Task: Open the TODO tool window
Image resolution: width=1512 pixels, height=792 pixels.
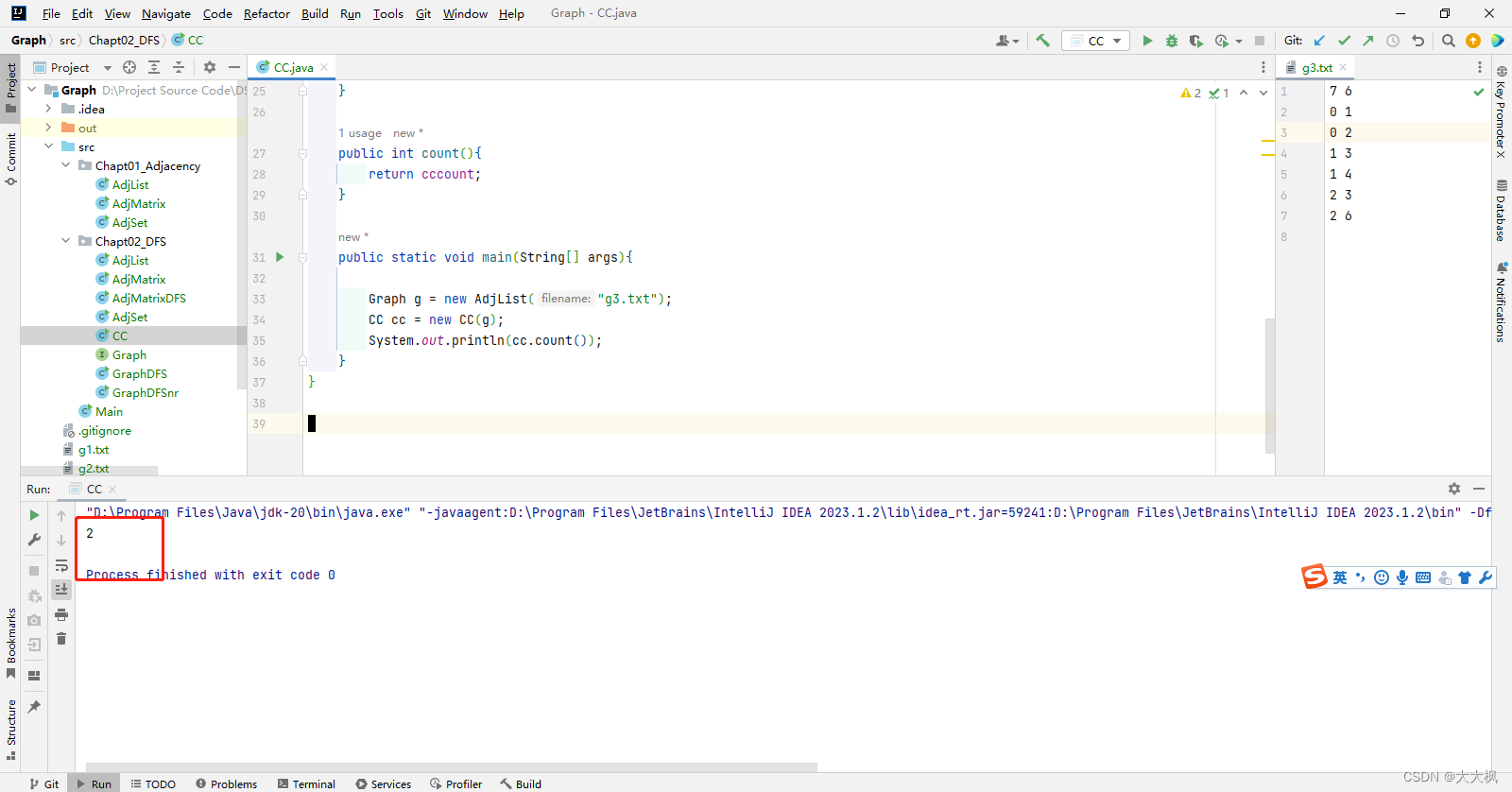Action: (153, 783)
